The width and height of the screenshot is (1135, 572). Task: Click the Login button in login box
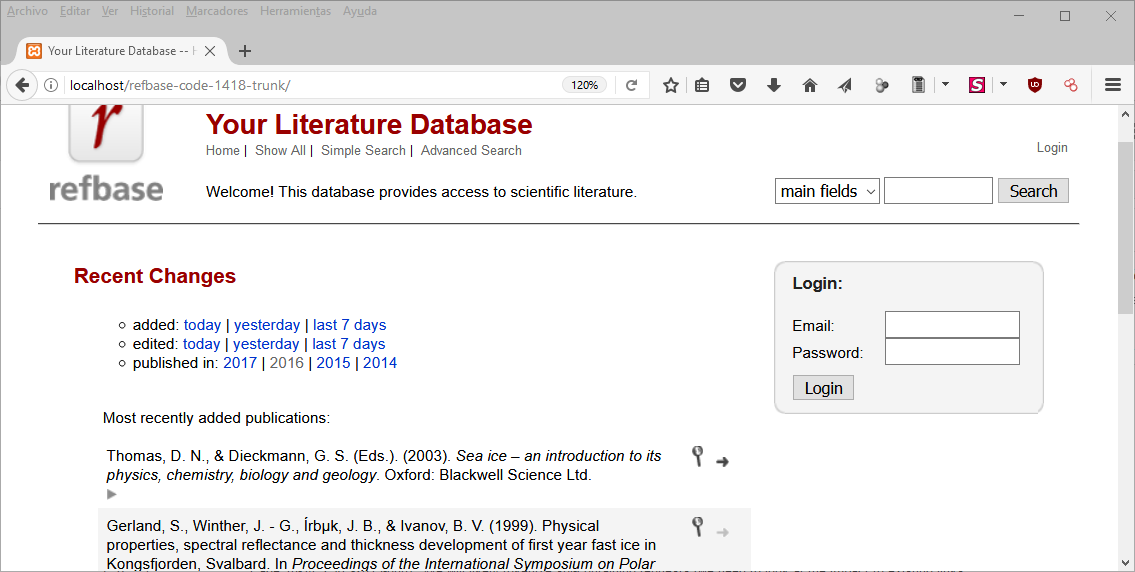823,387
